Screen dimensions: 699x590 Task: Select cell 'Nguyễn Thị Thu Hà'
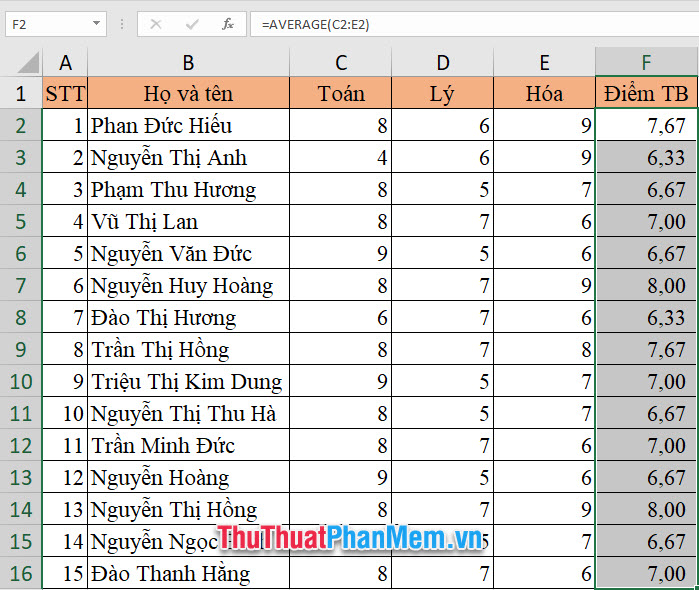tap(189, 413)
